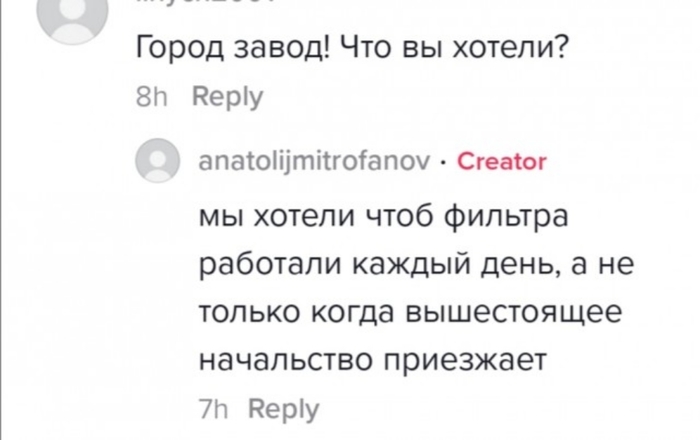The height and width of the screenshot is (440, 700).
Task: Click the words "только когда" in the reply
Action: pyautogui.click(x=290, y=313)
